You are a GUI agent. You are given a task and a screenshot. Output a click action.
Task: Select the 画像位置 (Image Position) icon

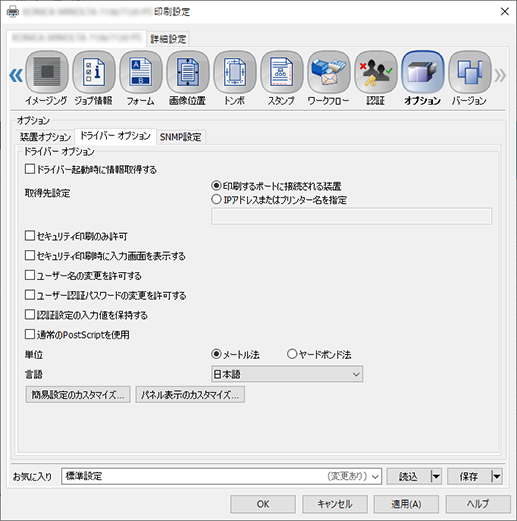click(188, 72)
